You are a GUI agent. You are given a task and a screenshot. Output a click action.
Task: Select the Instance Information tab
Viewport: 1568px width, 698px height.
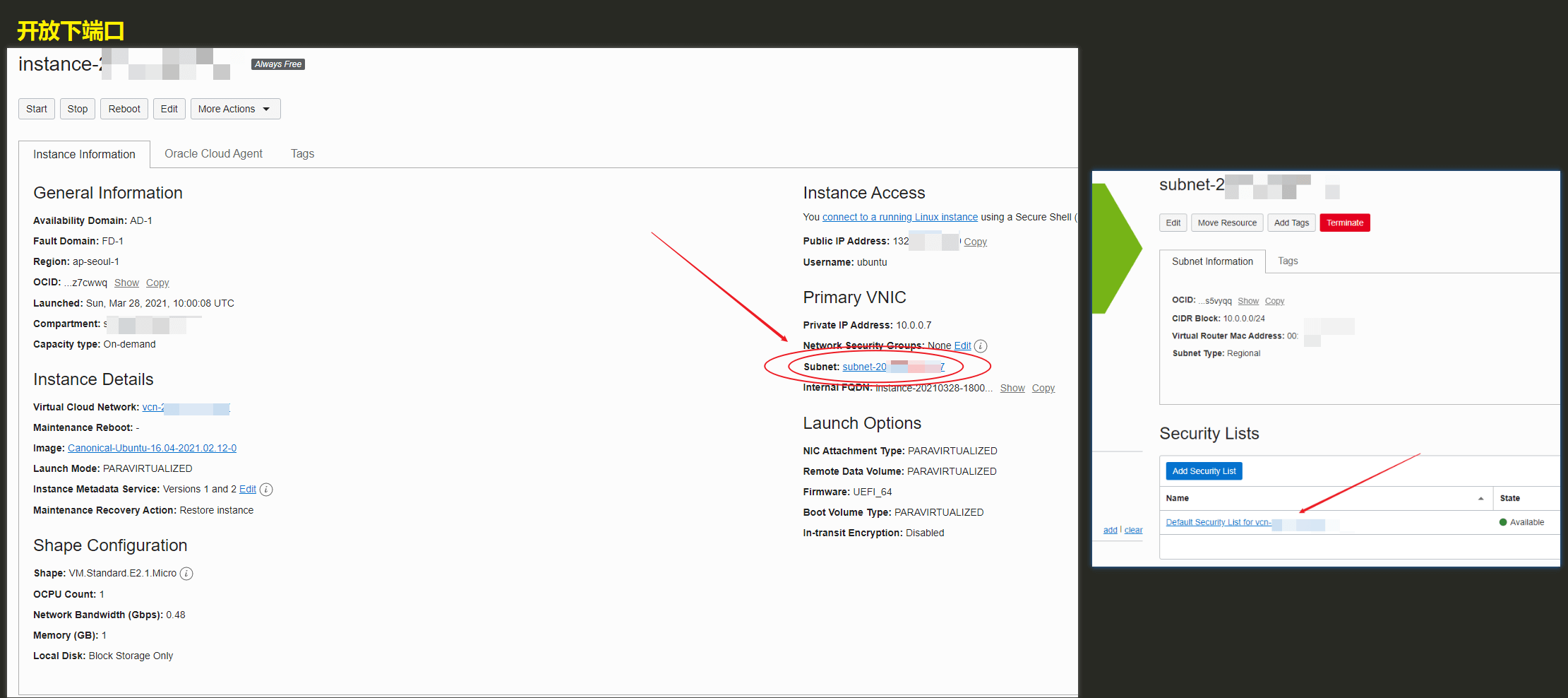84,154
